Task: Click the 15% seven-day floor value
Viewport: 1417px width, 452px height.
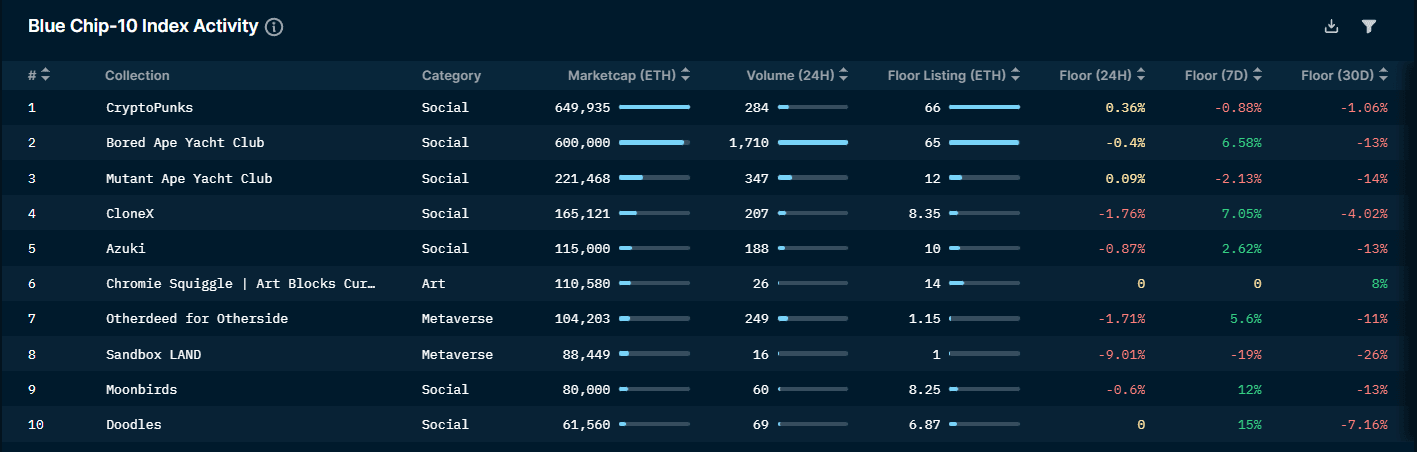Action: coord(1249,425)
